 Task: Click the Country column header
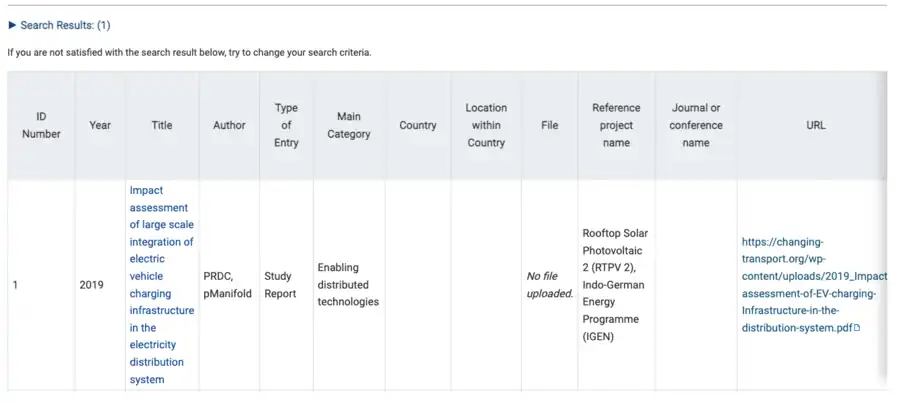418,125
